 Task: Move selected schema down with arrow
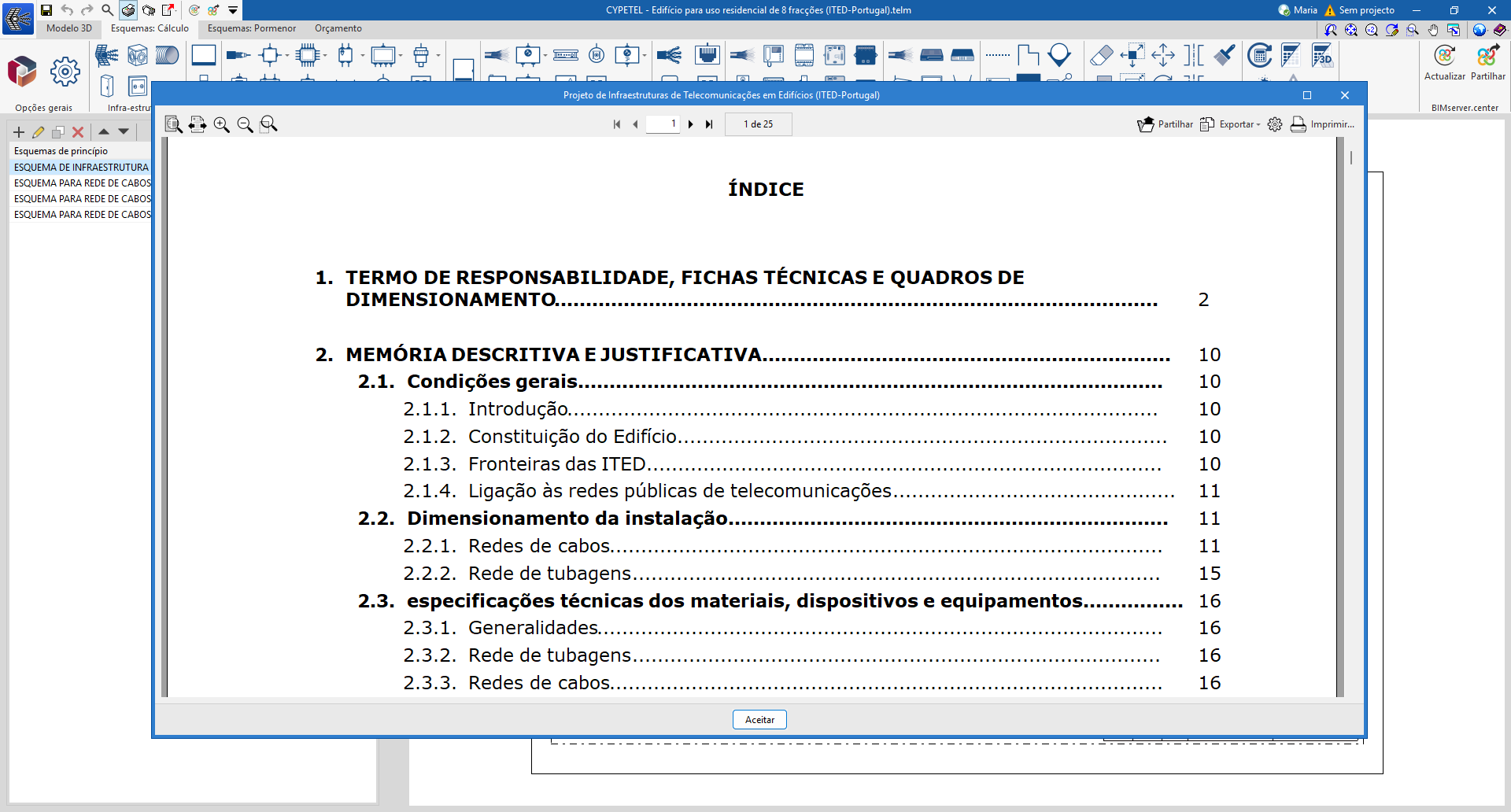tap(124, 132)
